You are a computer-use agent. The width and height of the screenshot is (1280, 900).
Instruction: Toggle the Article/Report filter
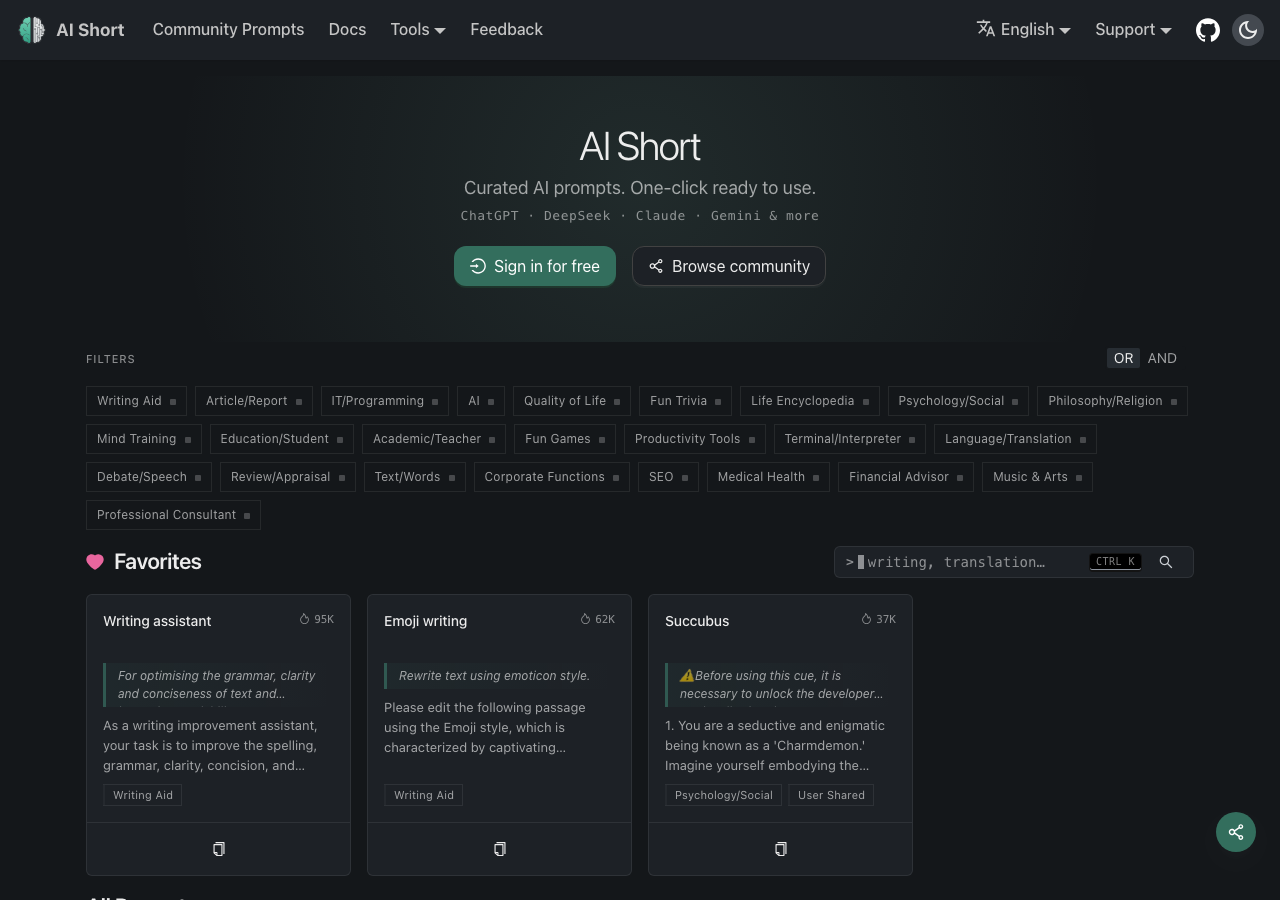(x=254, y=401)
